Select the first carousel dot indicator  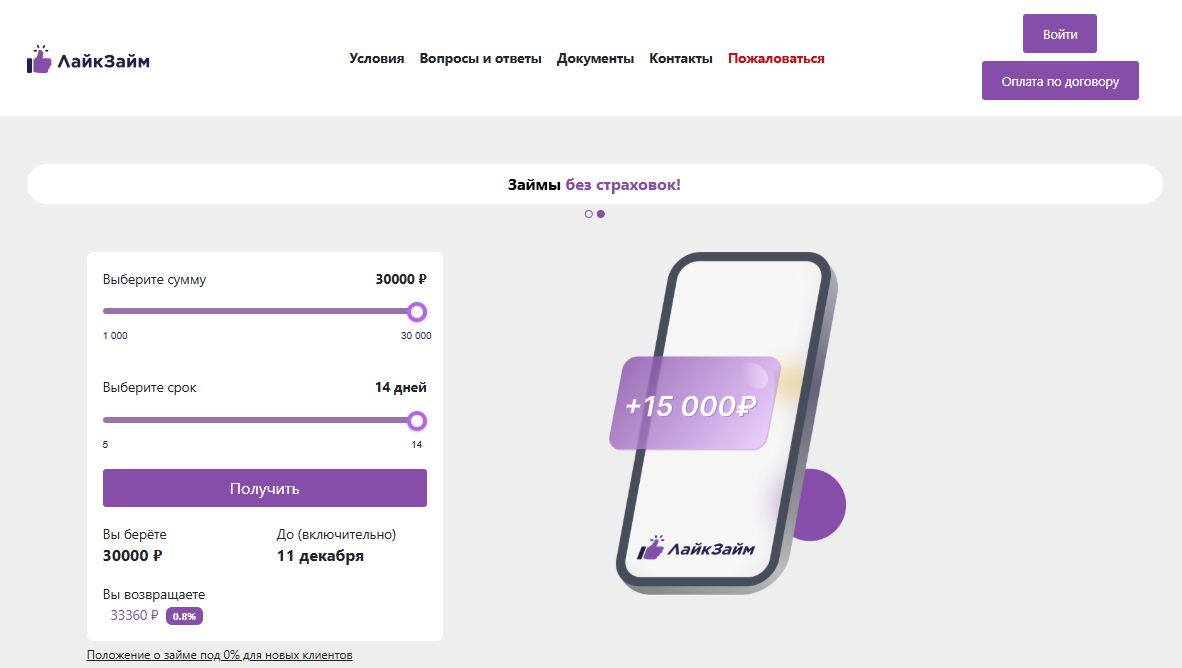click(589, 214)
